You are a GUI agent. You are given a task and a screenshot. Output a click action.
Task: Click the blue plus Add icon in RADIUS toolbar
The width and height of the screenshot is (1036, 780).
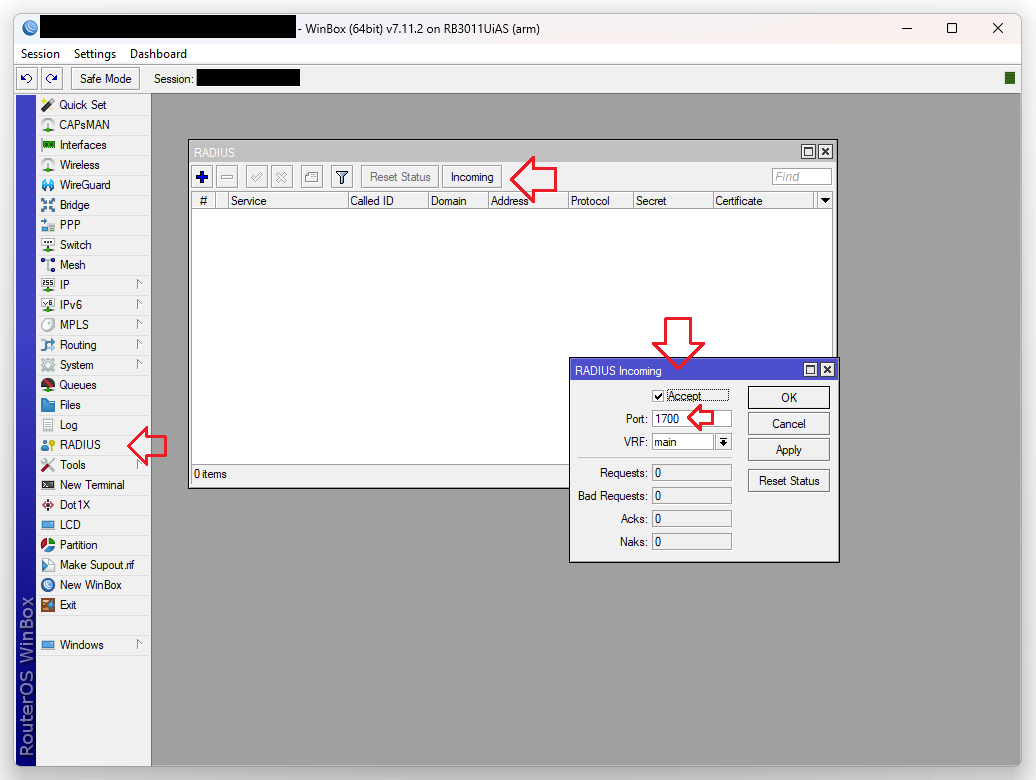(x=202, y=177)
